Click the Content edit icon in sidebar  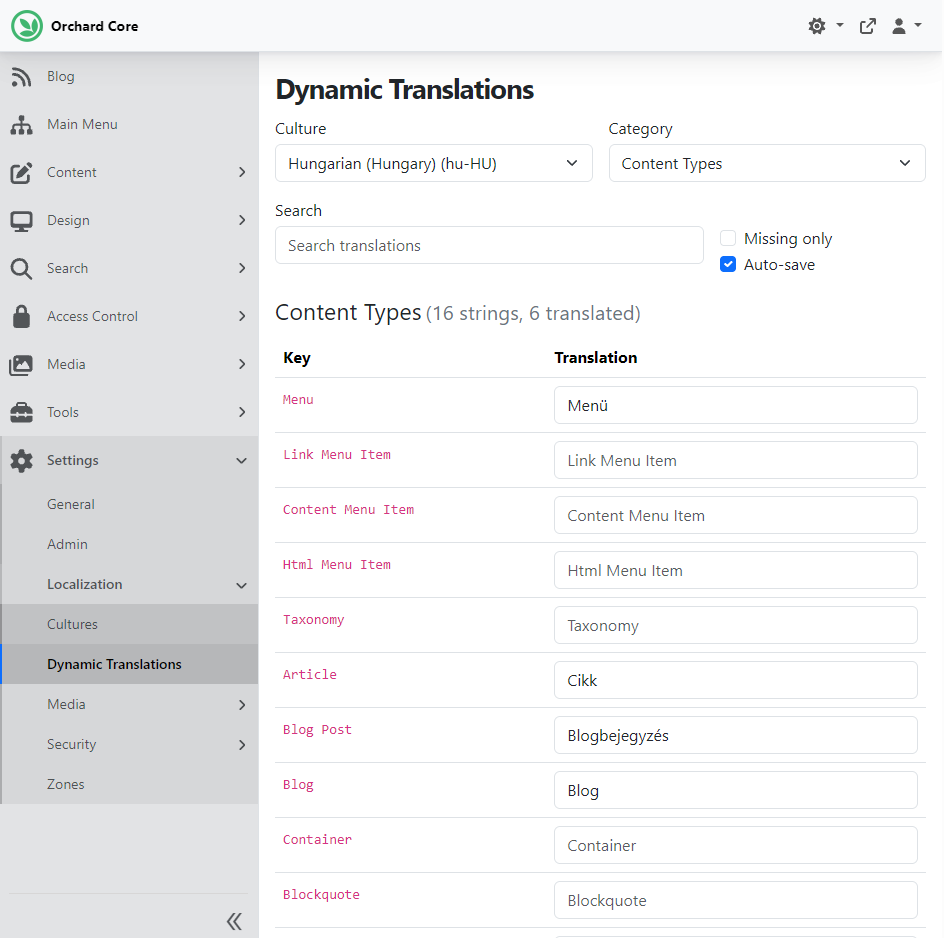(x=21, y=173)
